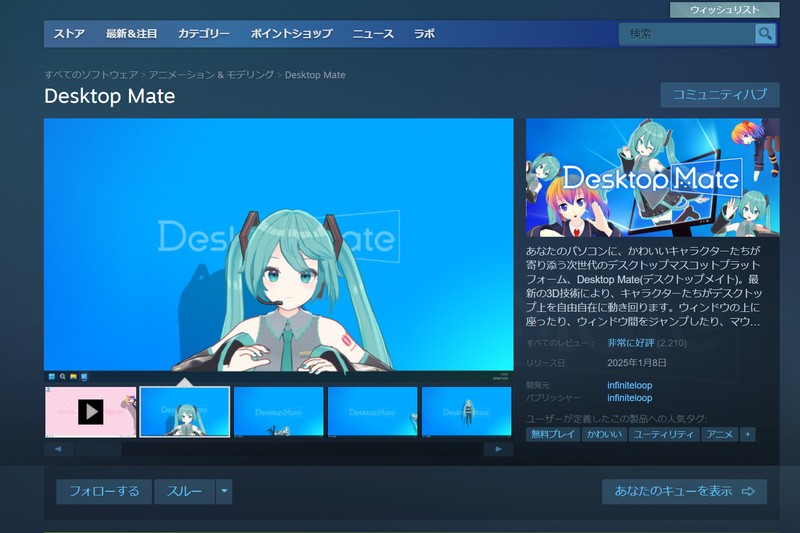This screenshot has height=533, width=800.
Task: Click the Desktop Mate page title
Action: click(110, 96)
